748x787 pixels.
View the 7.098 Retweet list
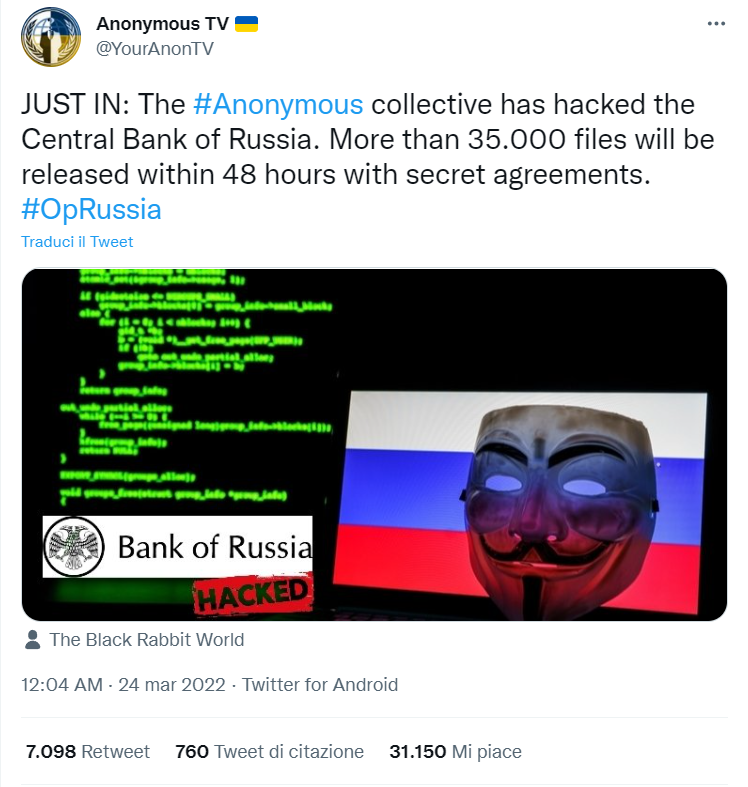[88, 752]
